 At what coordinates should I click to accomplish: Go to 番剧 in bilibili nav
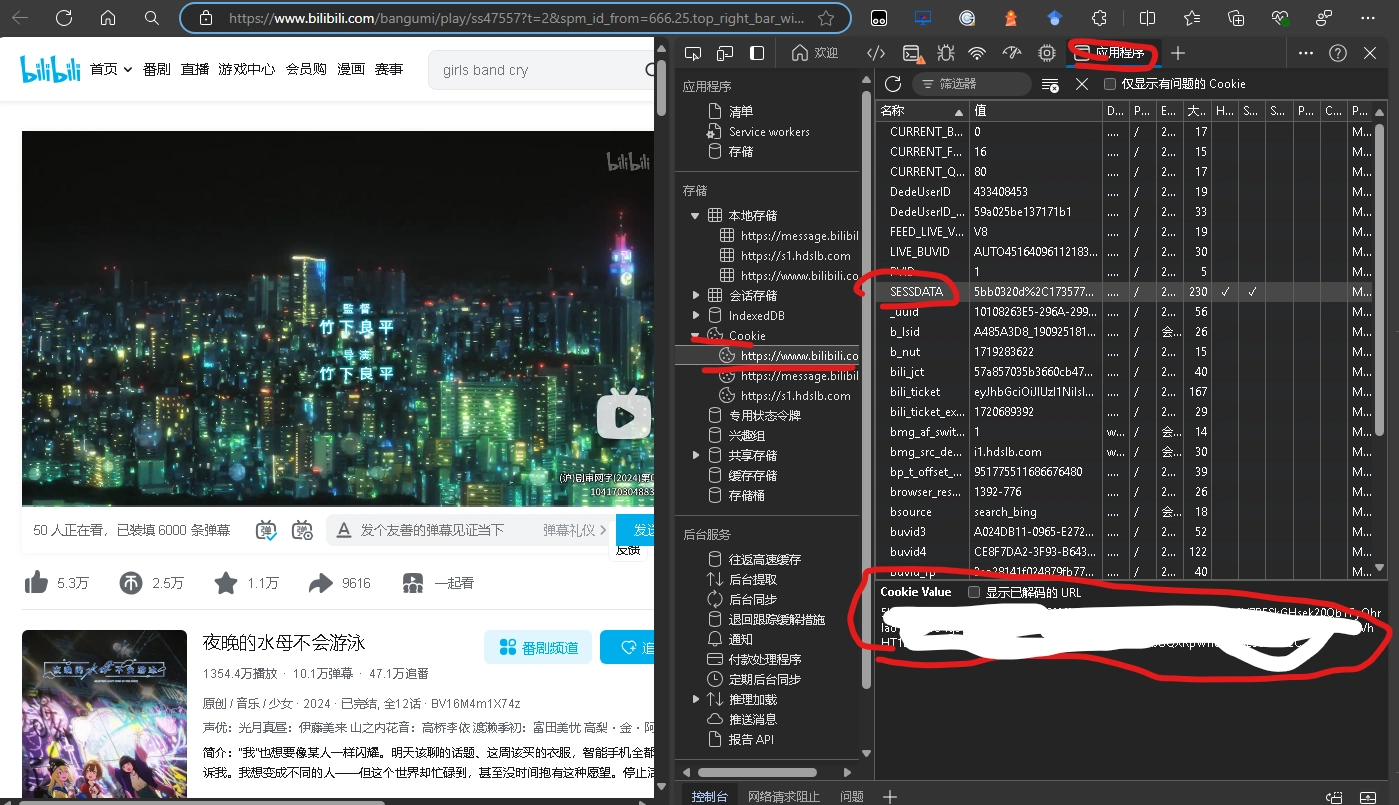157,69
